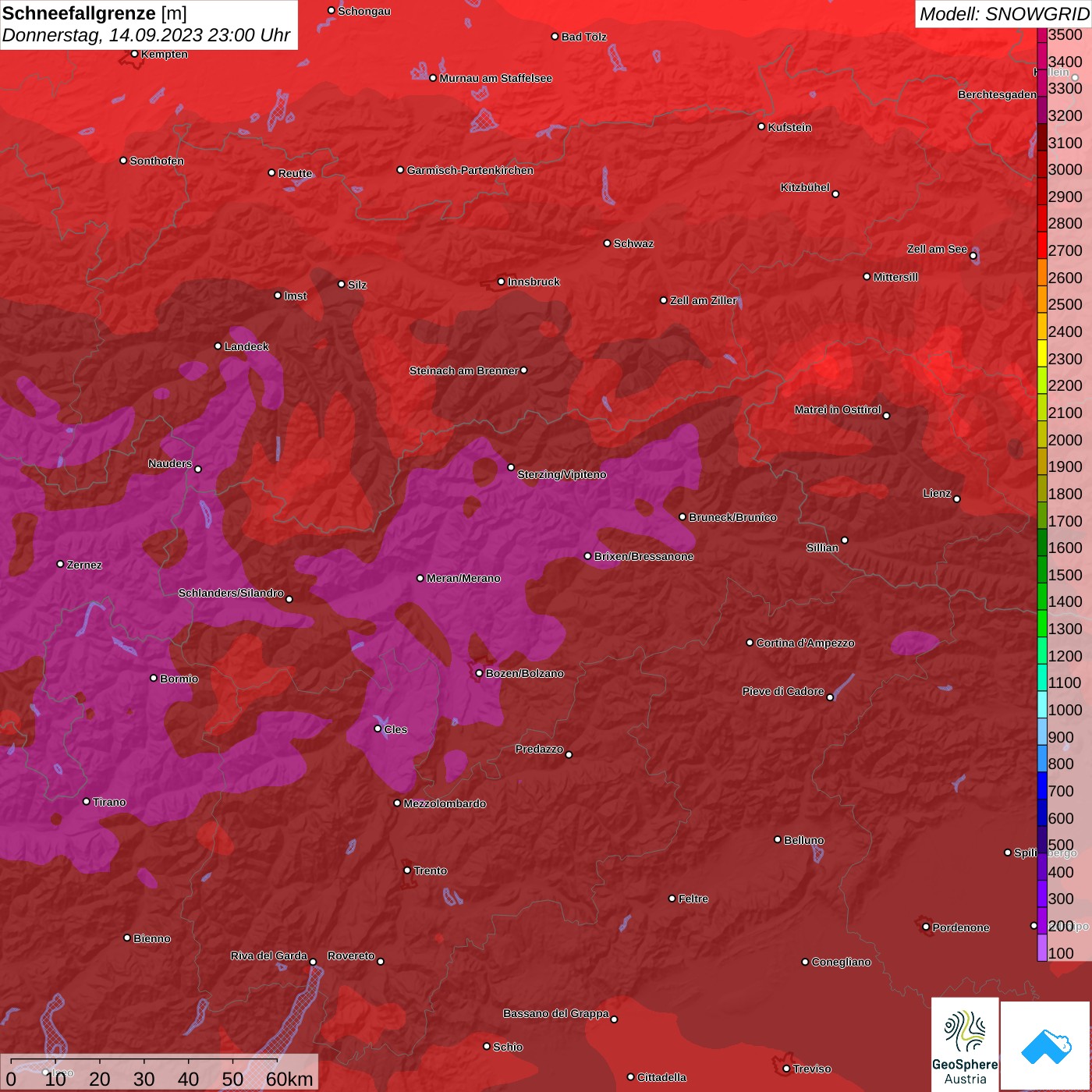Select the 100 m violet legend swatch
The width and height of the screenshot is (1092, 1092).
coord(1042,947)
